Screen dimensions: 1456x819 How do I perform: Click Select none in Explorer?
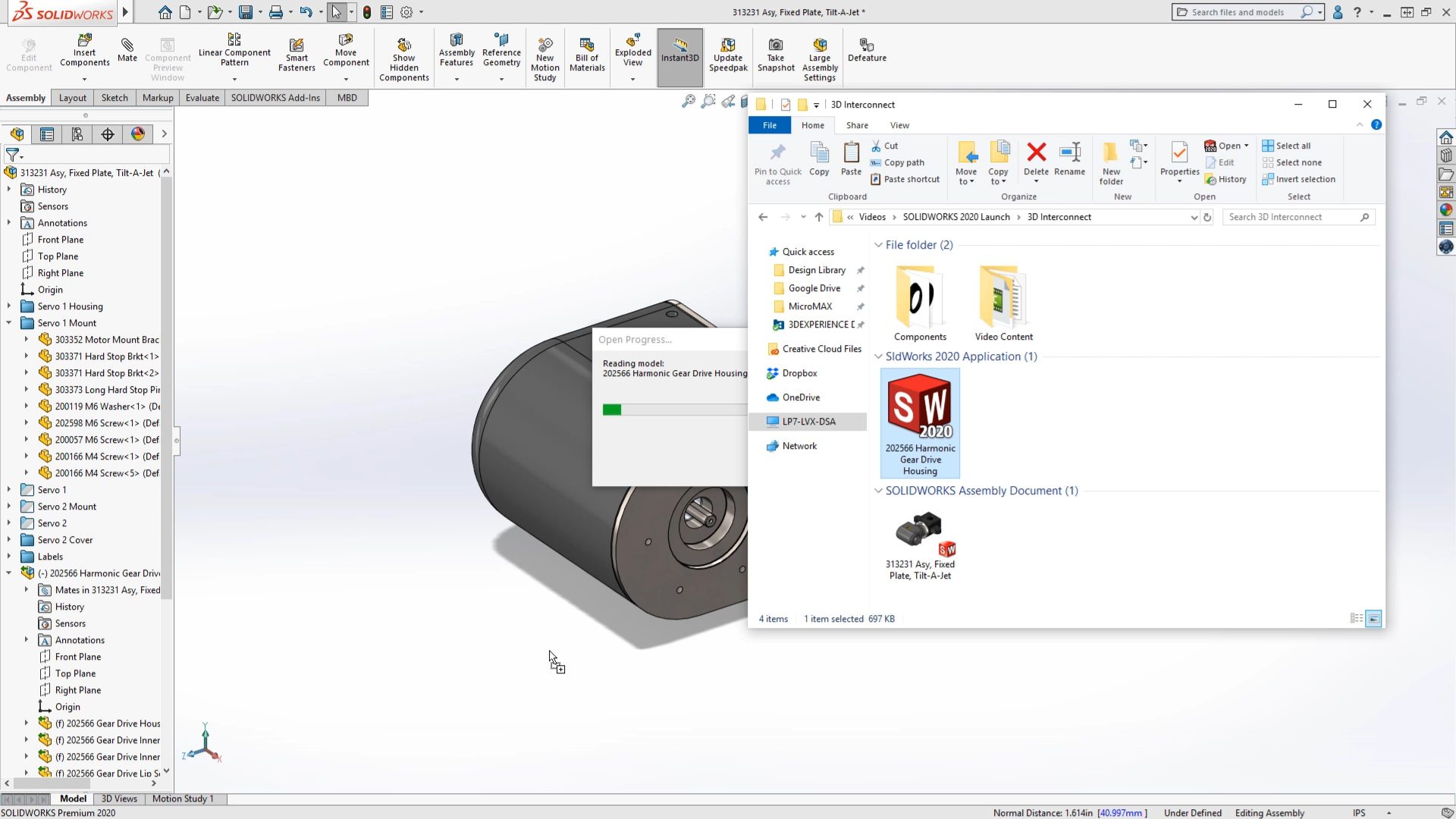pyautogui.click(x=1291, y=162)
